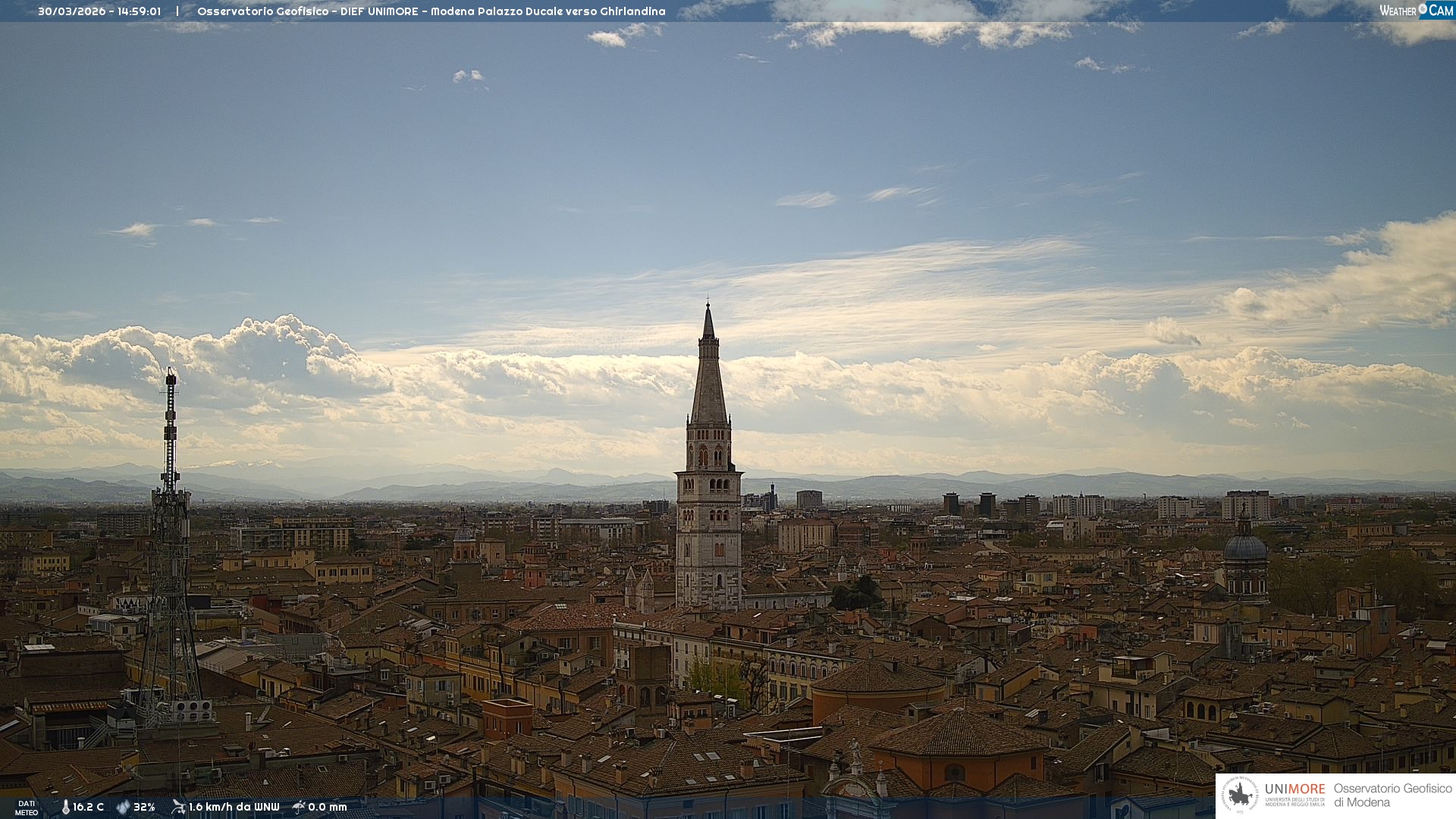Click the 0.0 mm rainfall value

(x=328, y=807)
